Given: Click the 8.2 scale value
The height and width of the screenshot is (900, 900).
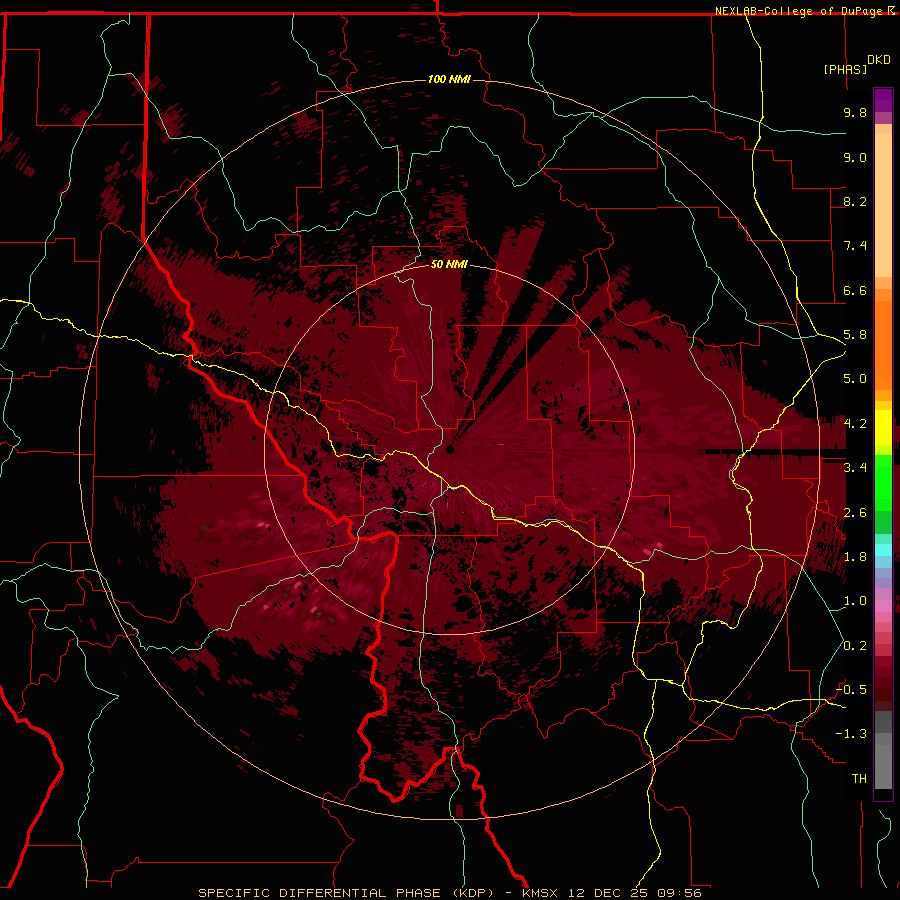Looking at the screenshot, I should (855, 201).
